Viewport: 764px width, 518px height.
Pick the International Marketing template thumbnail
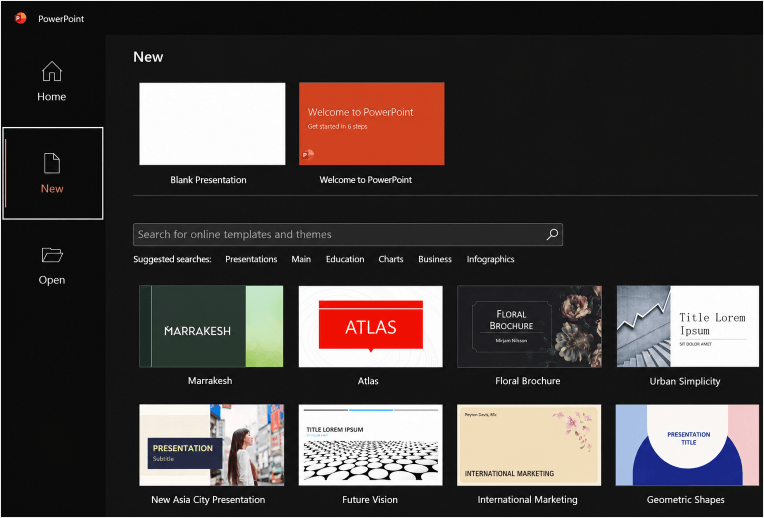tap(529, 445)
